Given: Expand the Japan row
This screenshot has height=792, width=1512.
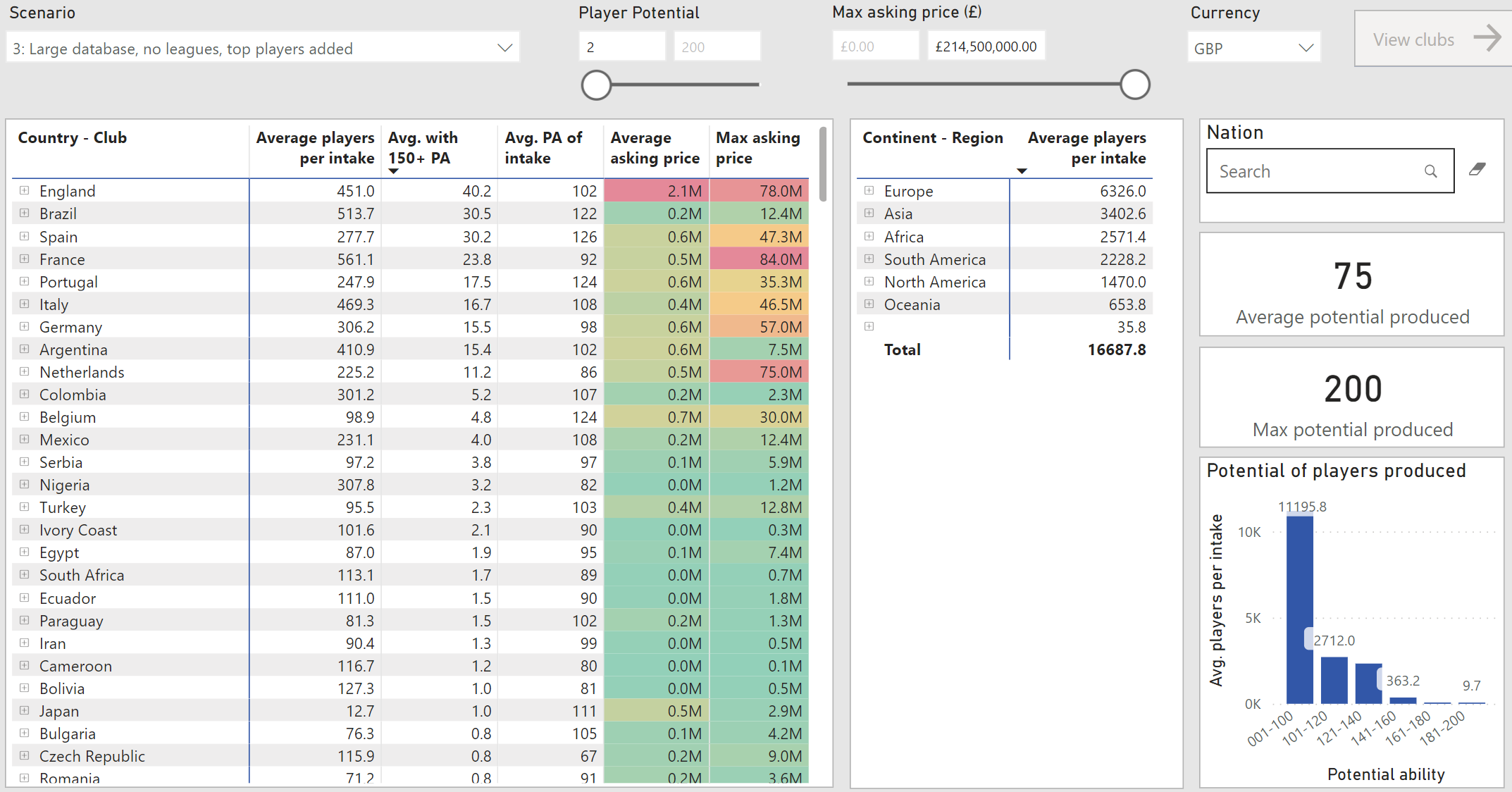Looking at the screenshot, I should point(25,710).
